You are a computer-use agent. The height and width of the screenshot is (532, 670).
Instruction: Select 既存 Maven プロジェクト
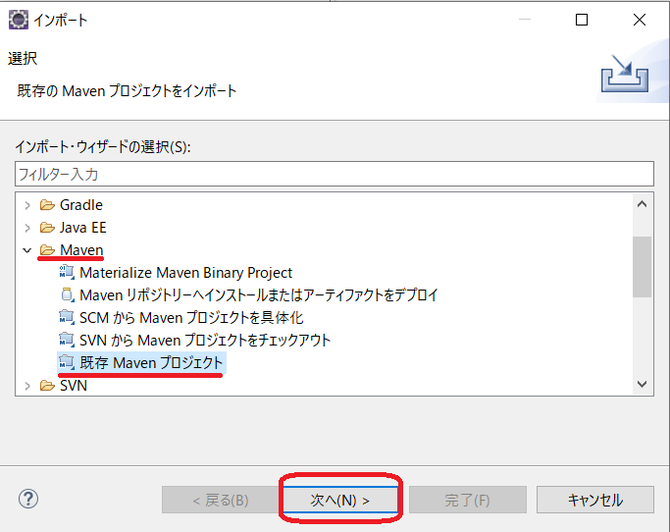(151, 363)
